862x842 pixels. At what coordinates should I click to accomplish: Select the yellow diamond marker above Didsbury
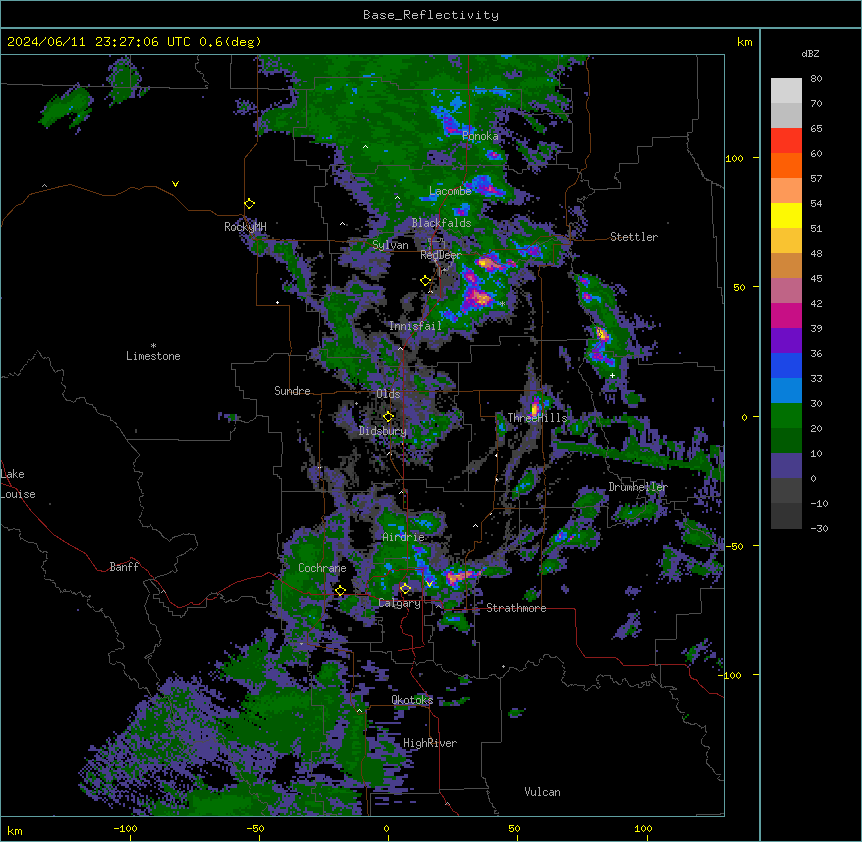coord(388,417)
